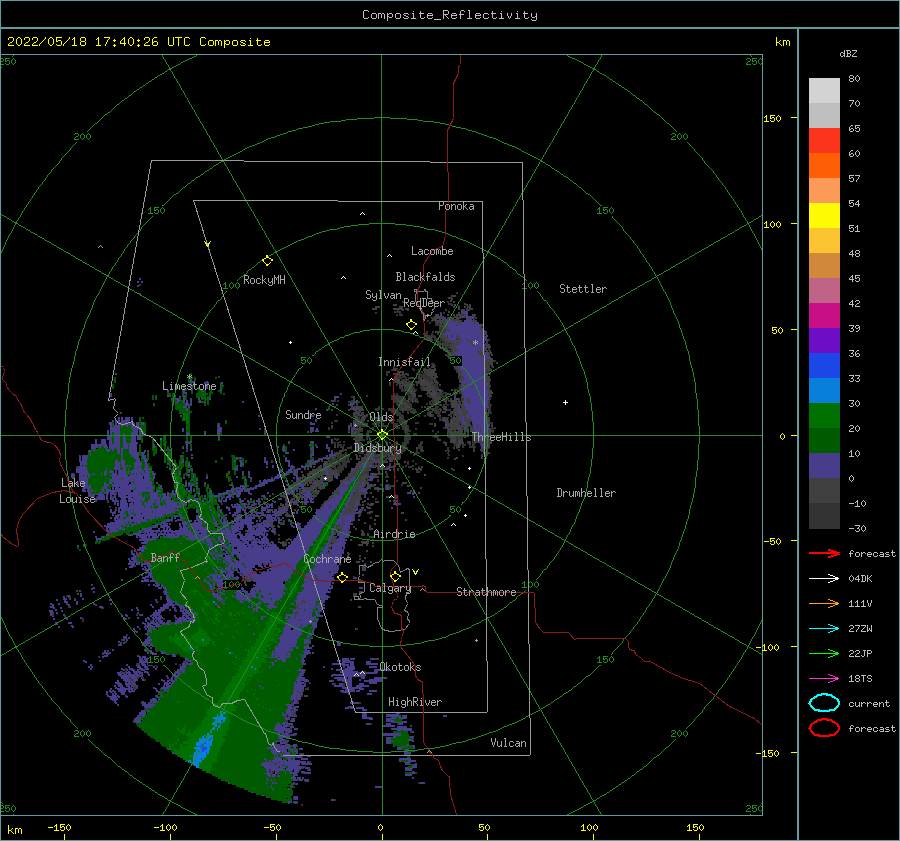Viewport: 900px width, 841px height.
Task: Click the Drumheller label
Action: [586, 493]
